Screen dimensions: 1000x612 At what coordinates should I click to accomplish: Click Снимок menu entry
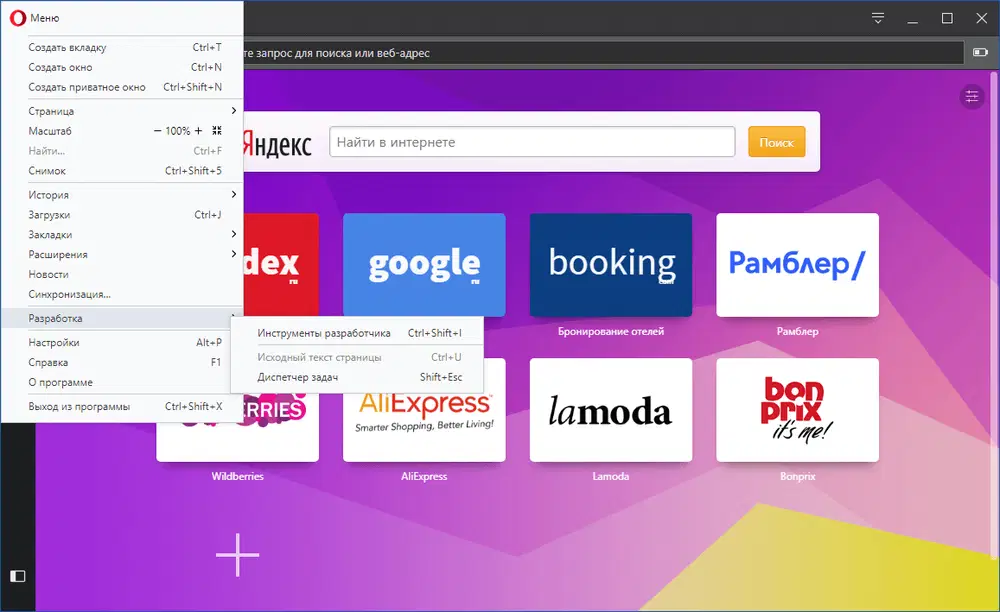(x=122, y=170)
